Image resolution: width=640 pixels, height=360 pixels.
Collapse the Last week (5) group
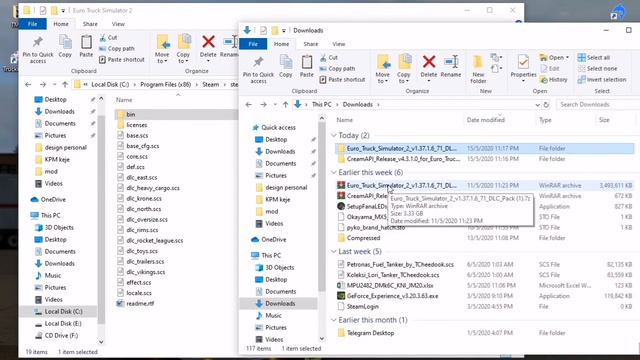[x=334, y=251]
